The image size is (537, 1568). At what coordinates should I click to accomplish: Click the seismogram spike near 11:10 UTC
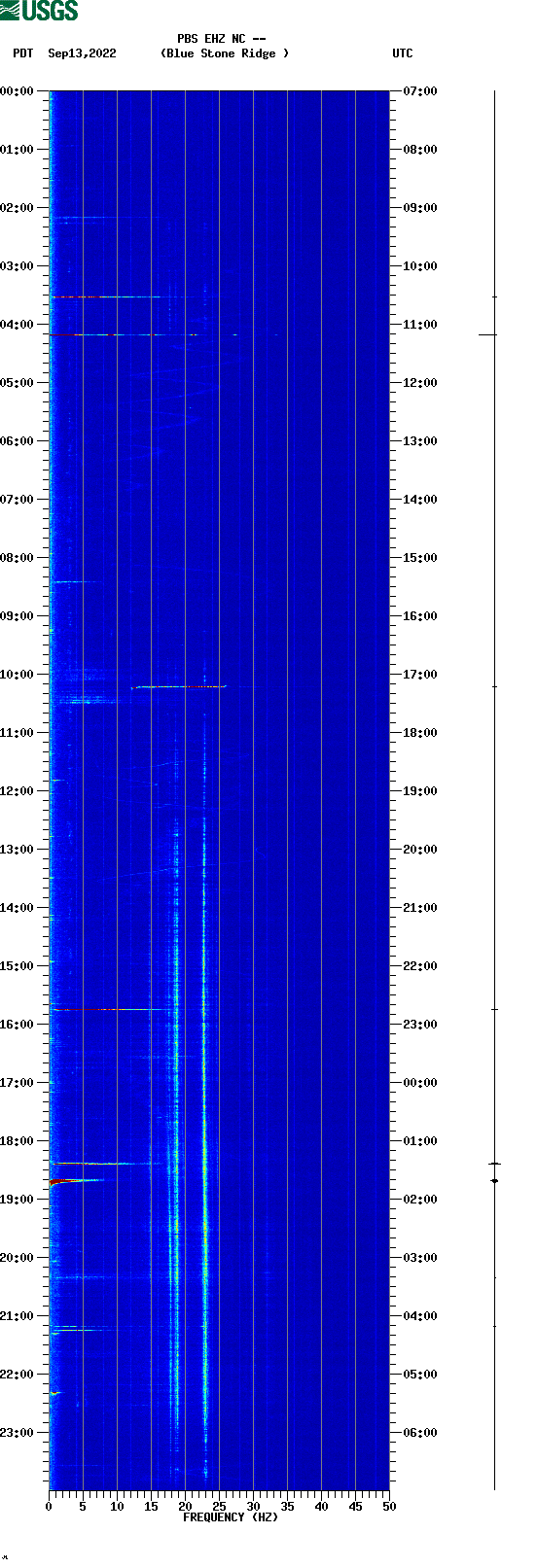(487, 334)
